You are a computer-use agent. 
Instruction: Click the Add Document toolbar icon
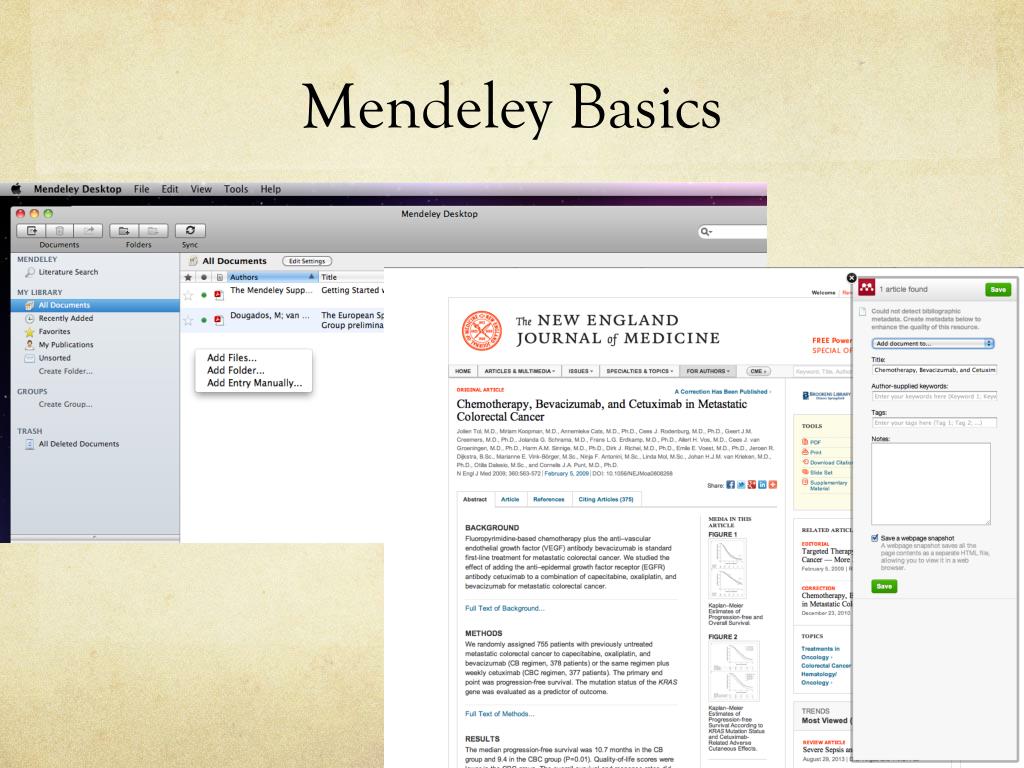pyautogui.click(x=31, y=231)
